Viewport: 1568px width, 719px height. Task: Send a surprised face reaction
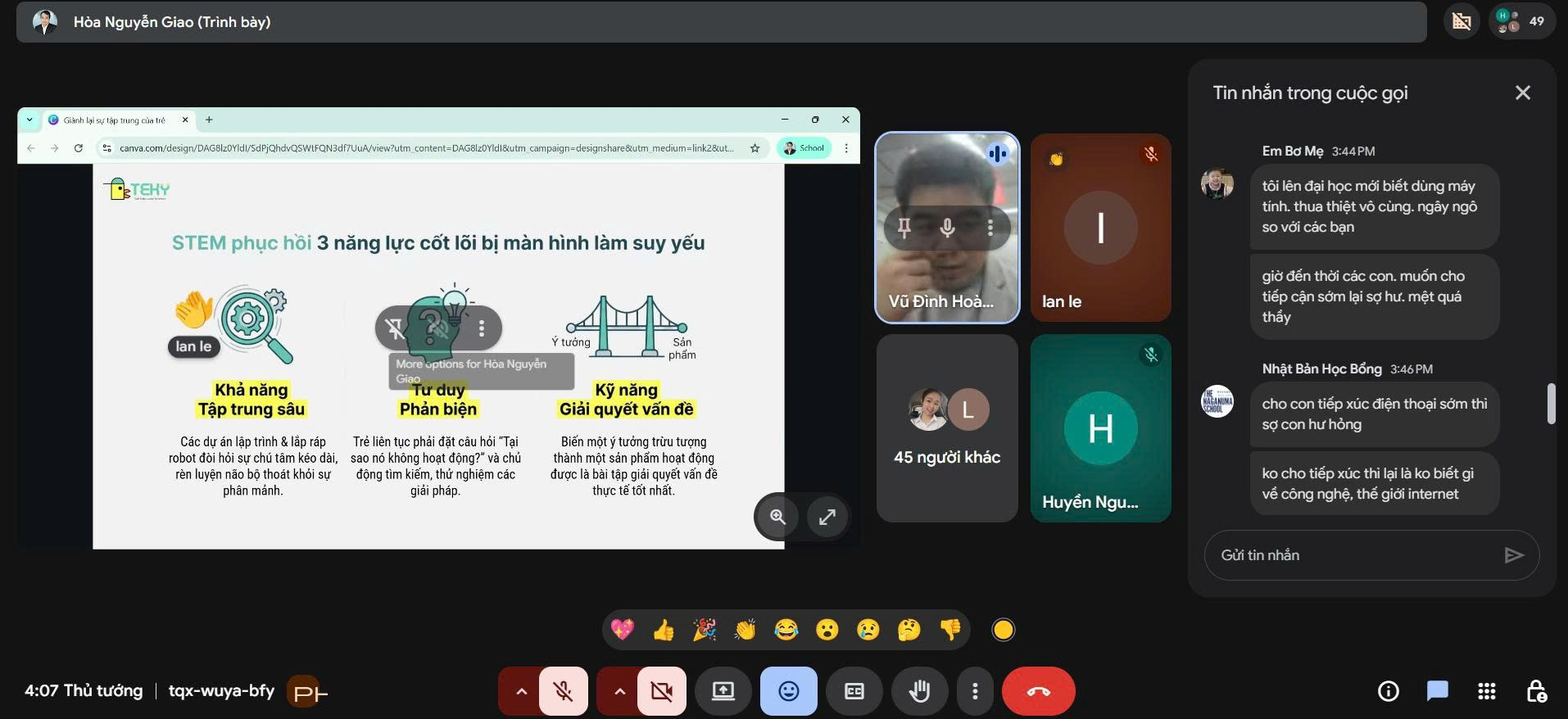click(x=827, y=630)
